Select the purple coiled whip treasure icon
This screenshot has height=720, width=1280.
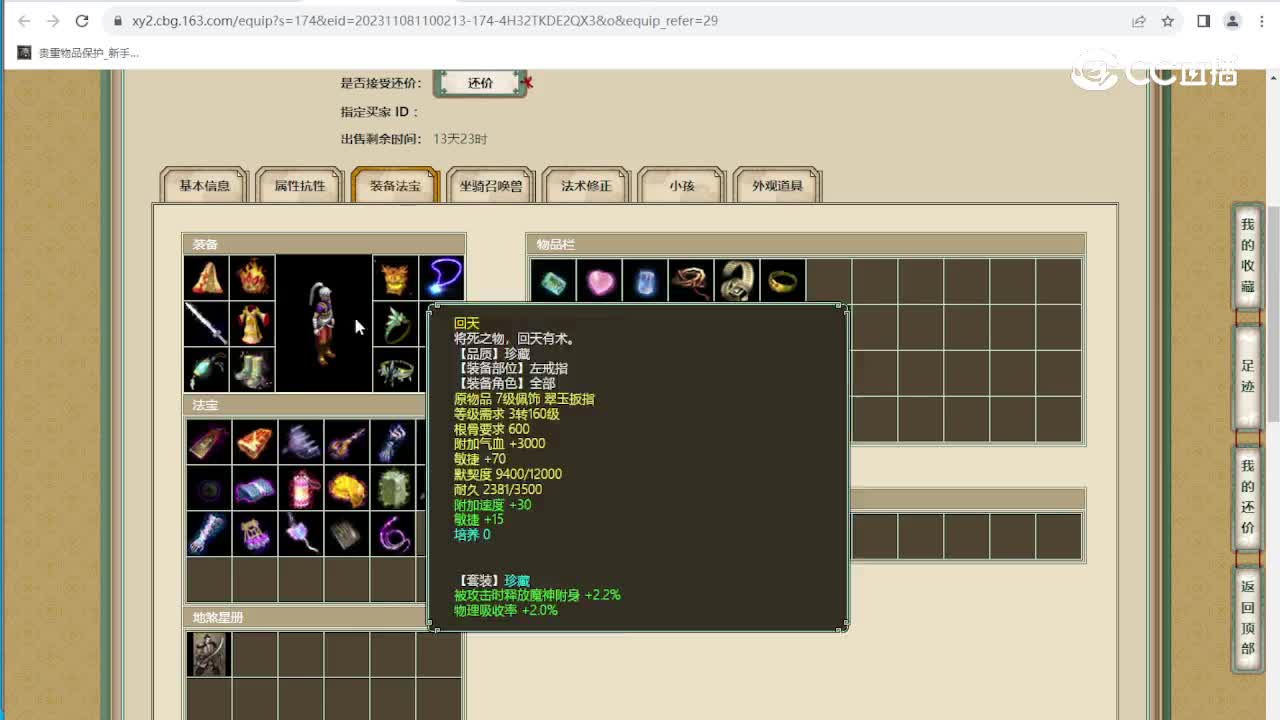coord(393,534)
